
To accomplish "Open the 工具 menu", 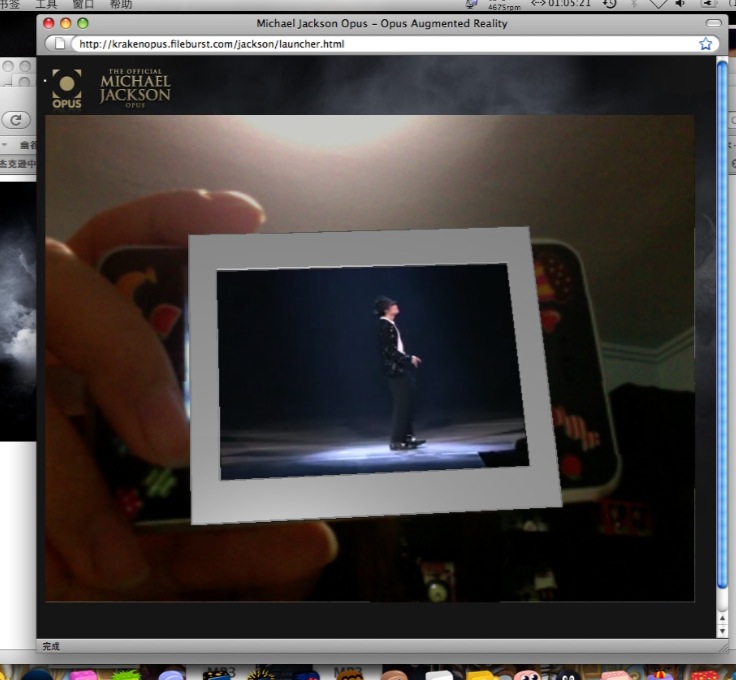I will pyautogui.click(x=46, y=4).
